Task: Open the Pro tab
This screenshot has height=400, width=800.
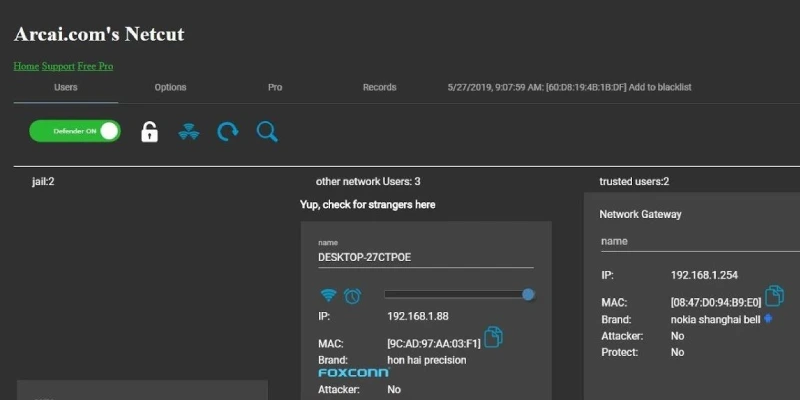Action: pos(275,88)
